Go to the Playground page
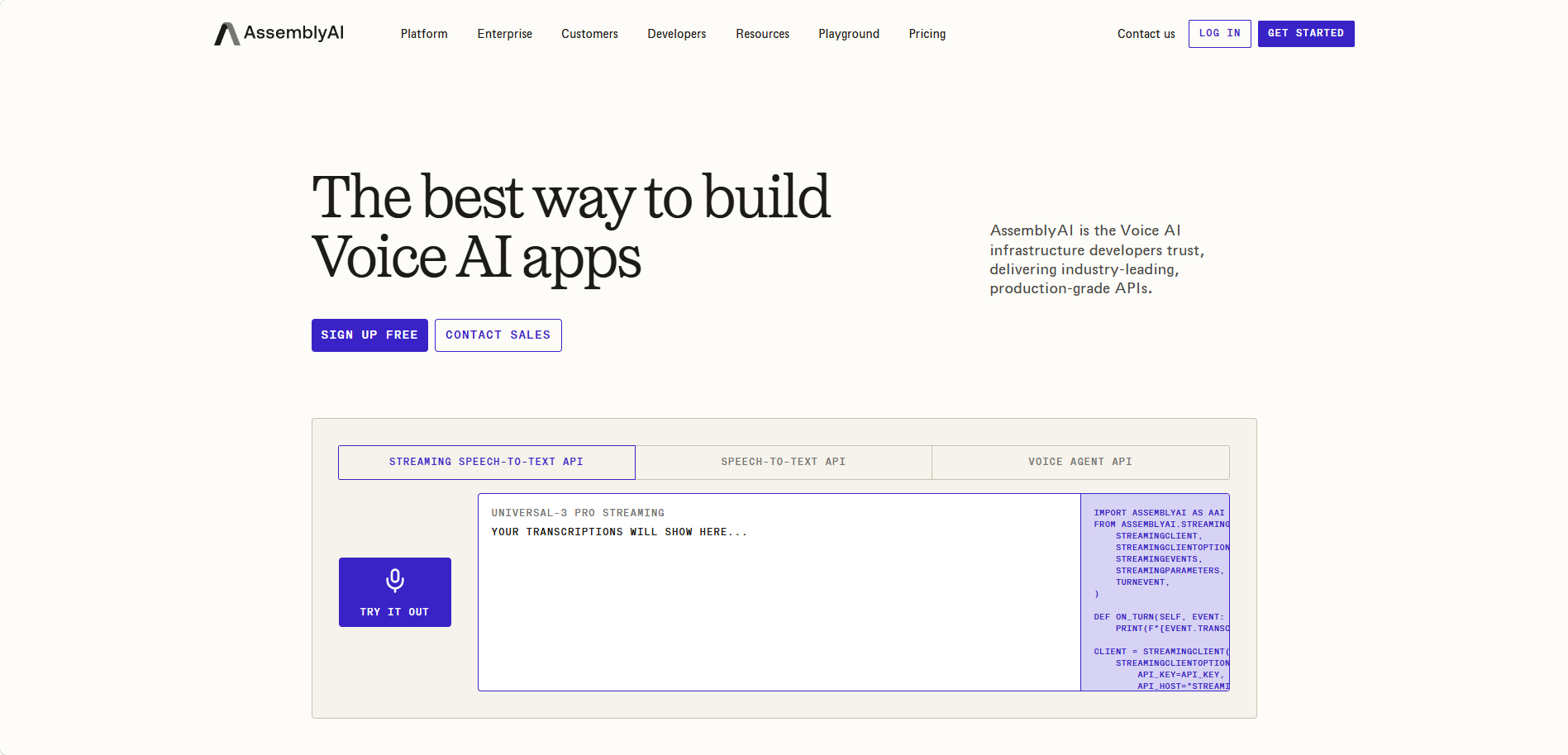The width and height of the screenshot is (1568, 755). [849, 34]
